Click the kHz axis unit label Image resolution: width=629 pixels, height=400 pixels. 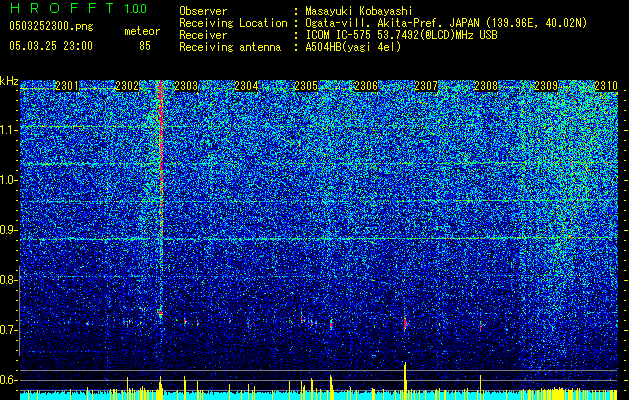[x=9, y=81]
